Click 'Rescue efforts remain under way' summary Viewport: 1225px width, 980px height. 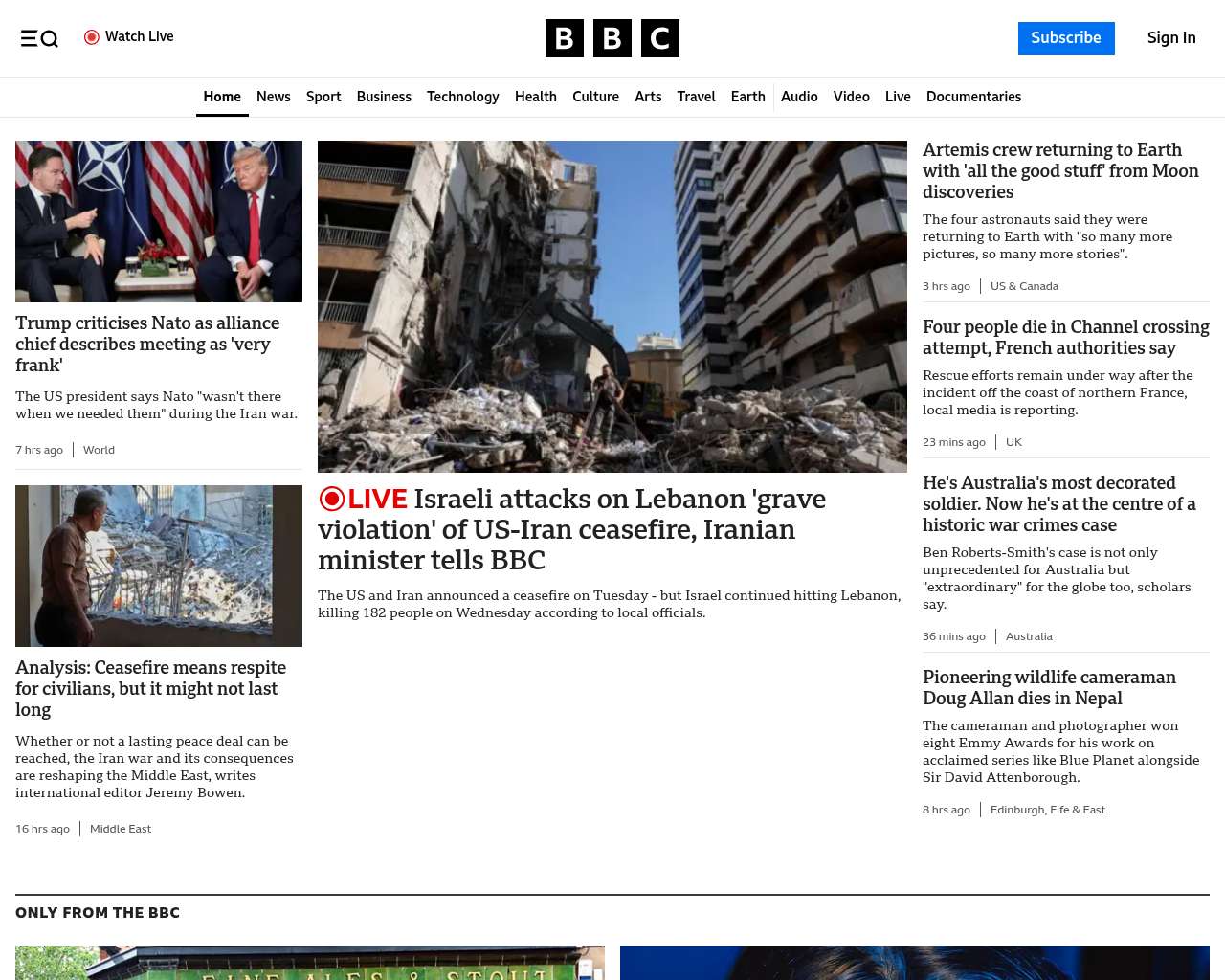tap(1058, 392)
